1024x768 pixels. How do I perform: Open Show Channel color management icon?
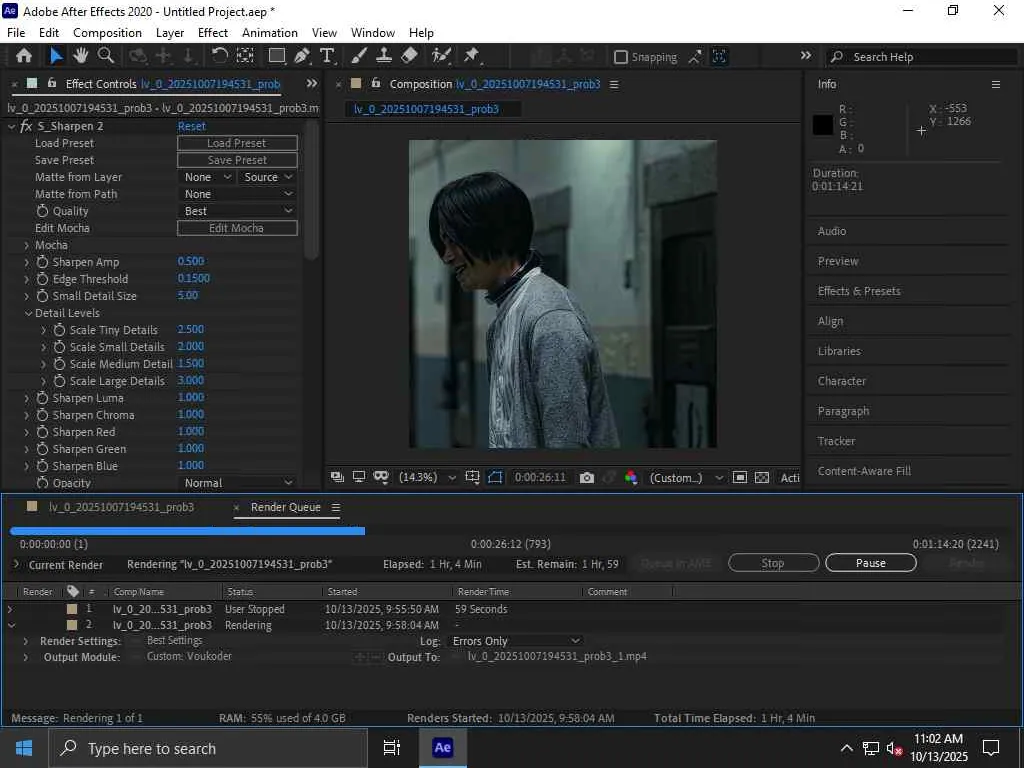(x=631, y=478)
